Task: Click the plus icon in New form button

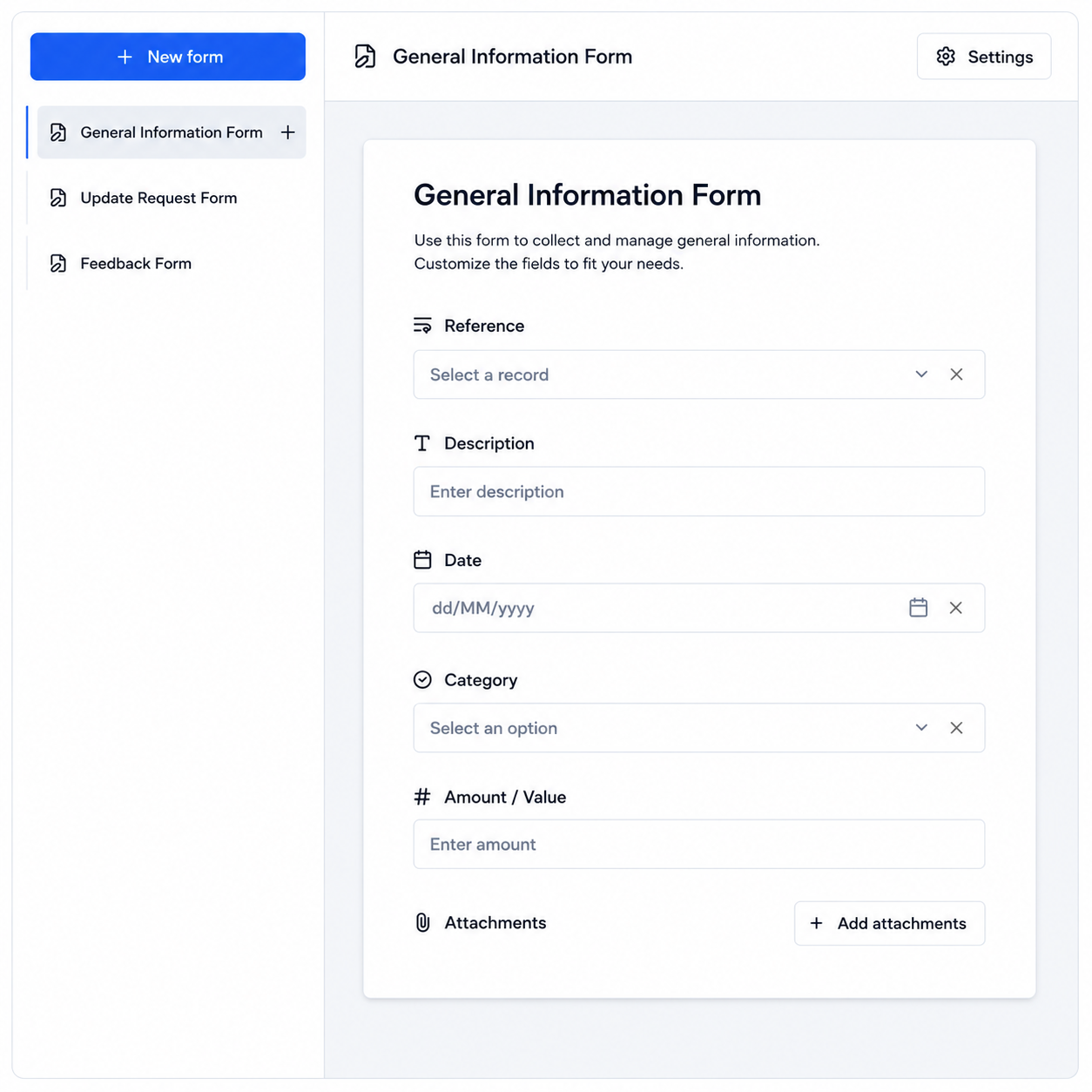Action: point(125,57)
